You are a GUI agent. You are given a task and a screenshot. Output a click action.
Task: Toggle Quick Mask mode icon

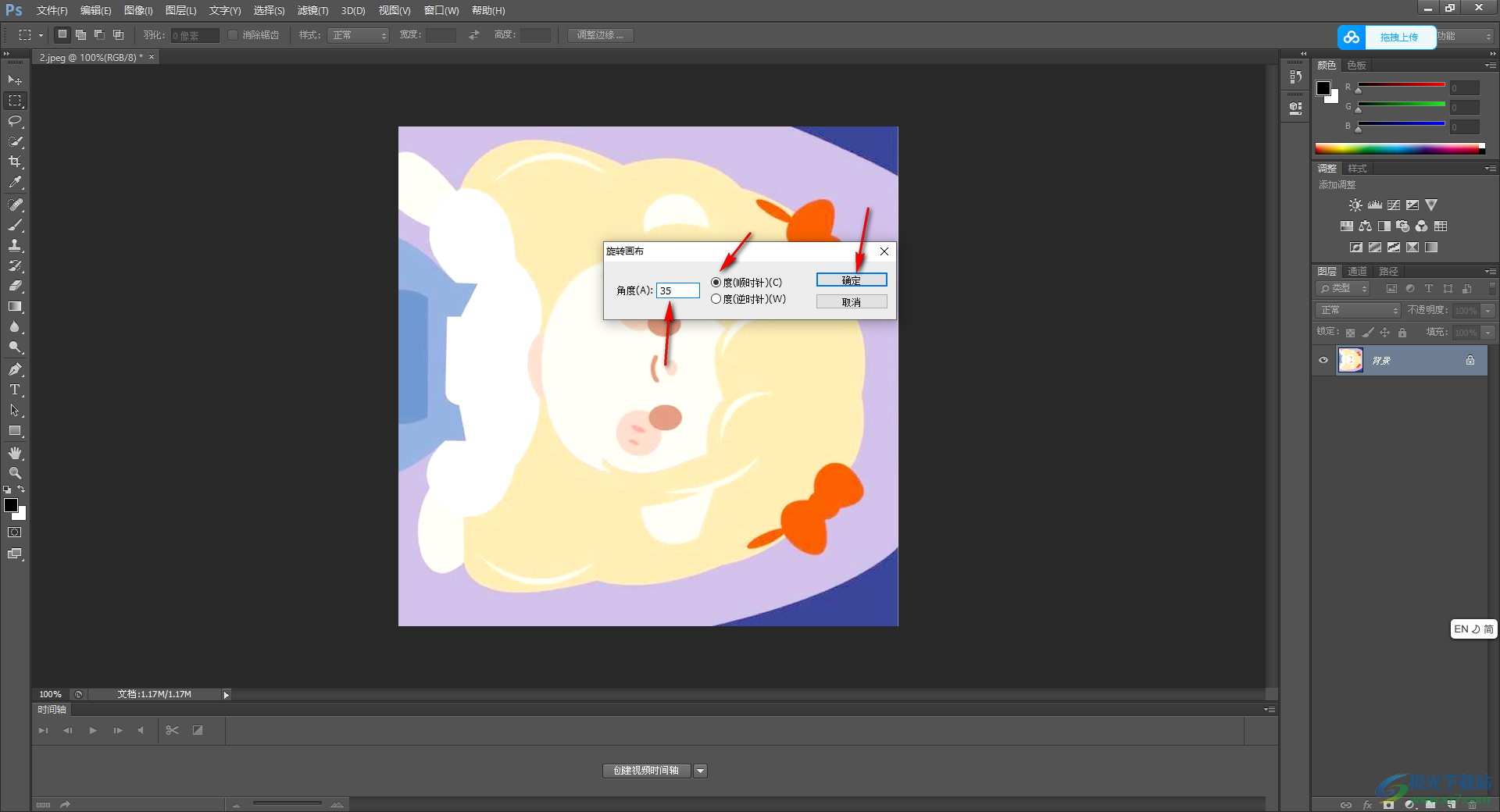(x=15, y=532)
